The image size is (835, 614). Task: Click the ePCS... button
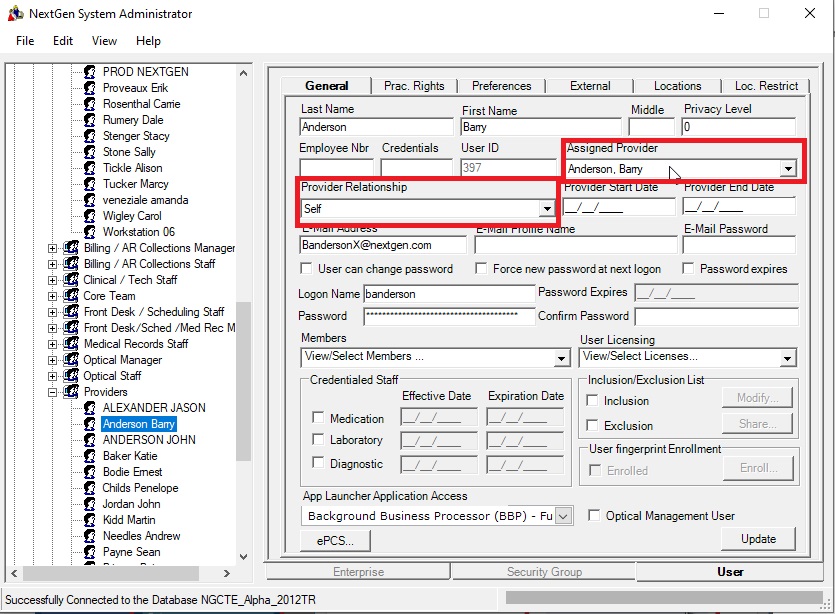[335, 541]
